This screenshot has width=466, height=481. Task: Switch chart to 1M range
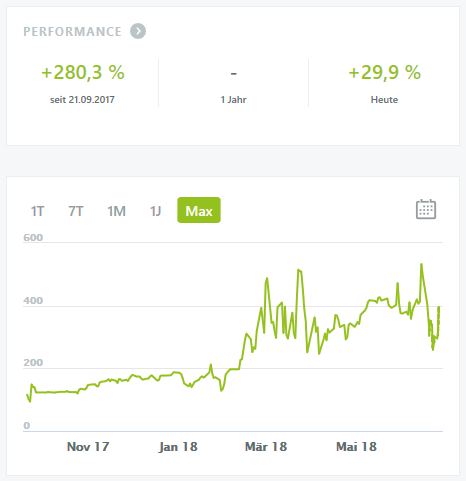116,211
